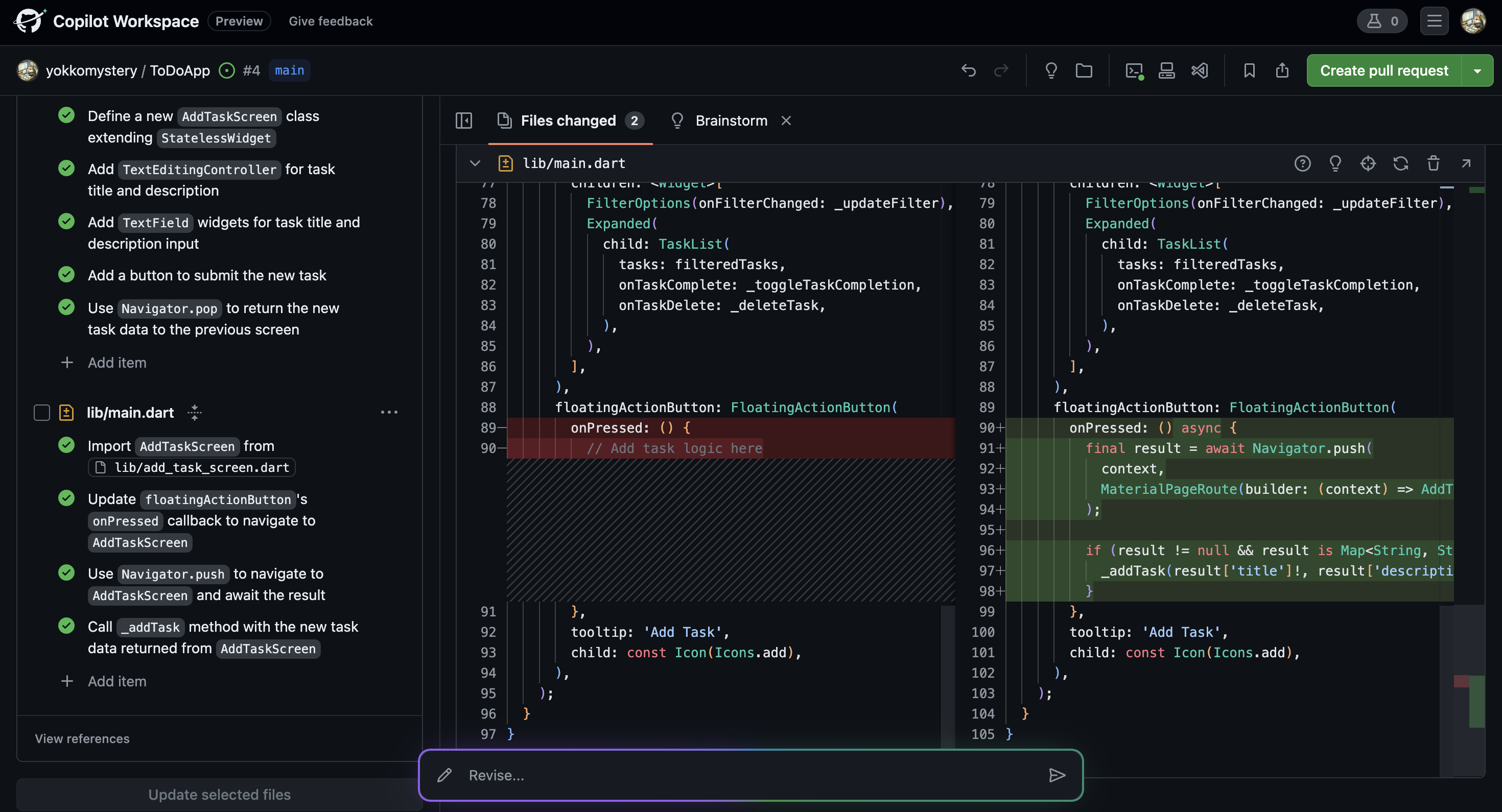Viewport: 1502px width, 812px height.
Task: Delete lib/main.dart changes with trash icon
Action: click(x=1433, y=163)
